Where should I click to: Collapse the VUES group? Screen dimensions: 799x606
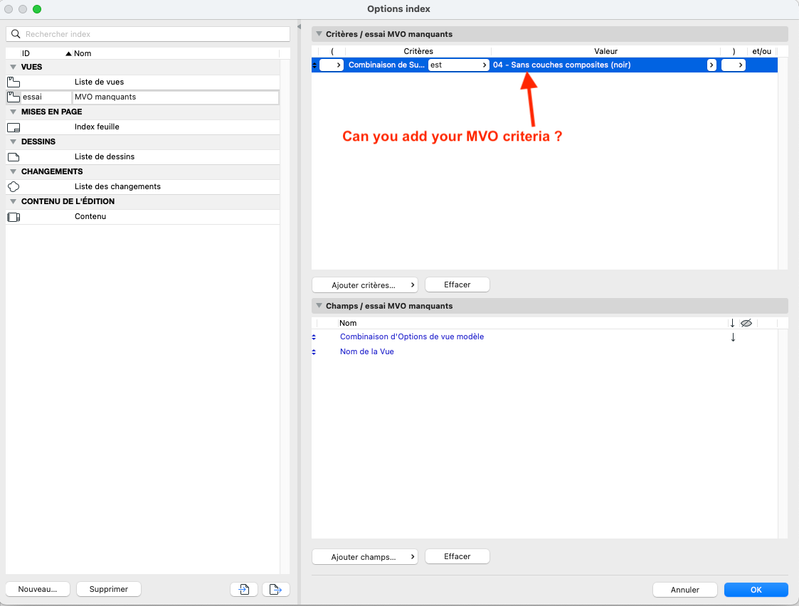[13, 67]
